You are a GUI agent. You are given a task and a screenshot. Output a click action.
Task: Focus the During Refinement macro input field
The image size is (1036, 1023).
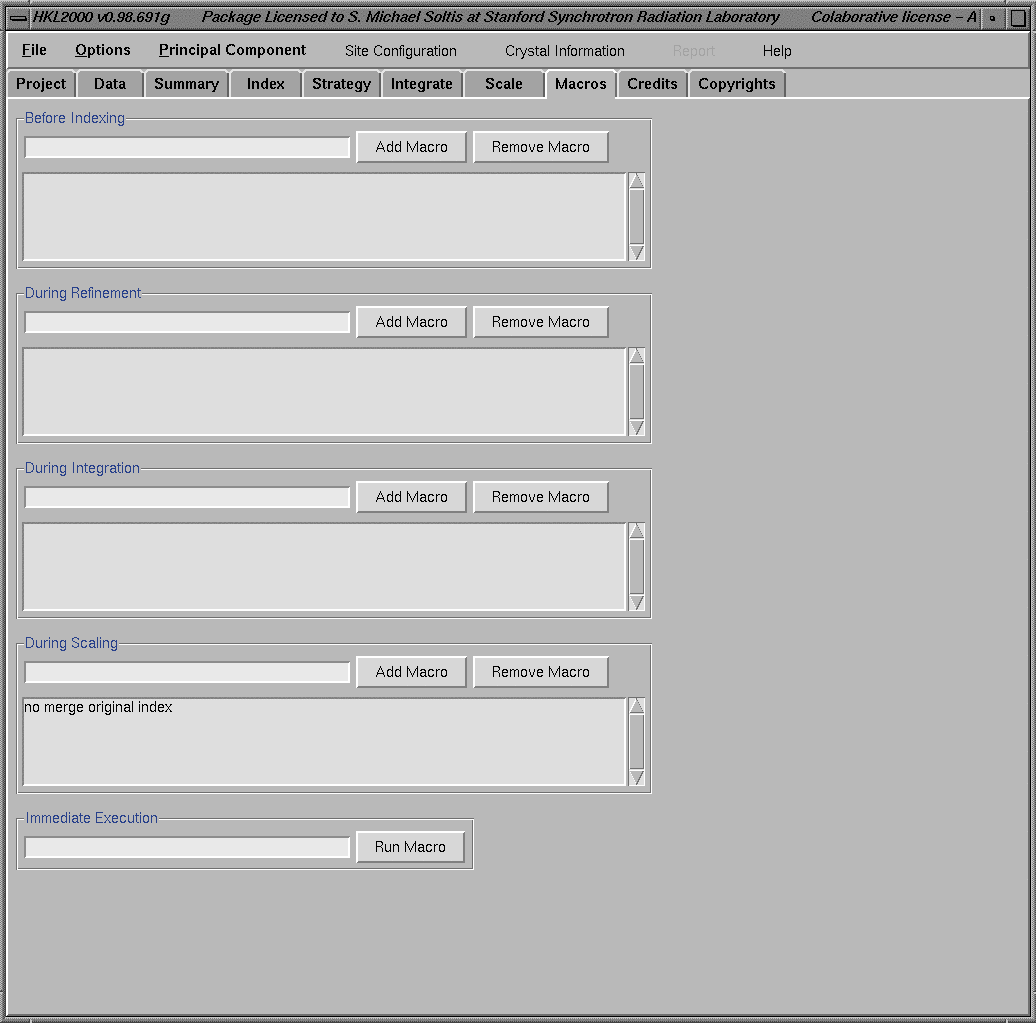[187, 322]
